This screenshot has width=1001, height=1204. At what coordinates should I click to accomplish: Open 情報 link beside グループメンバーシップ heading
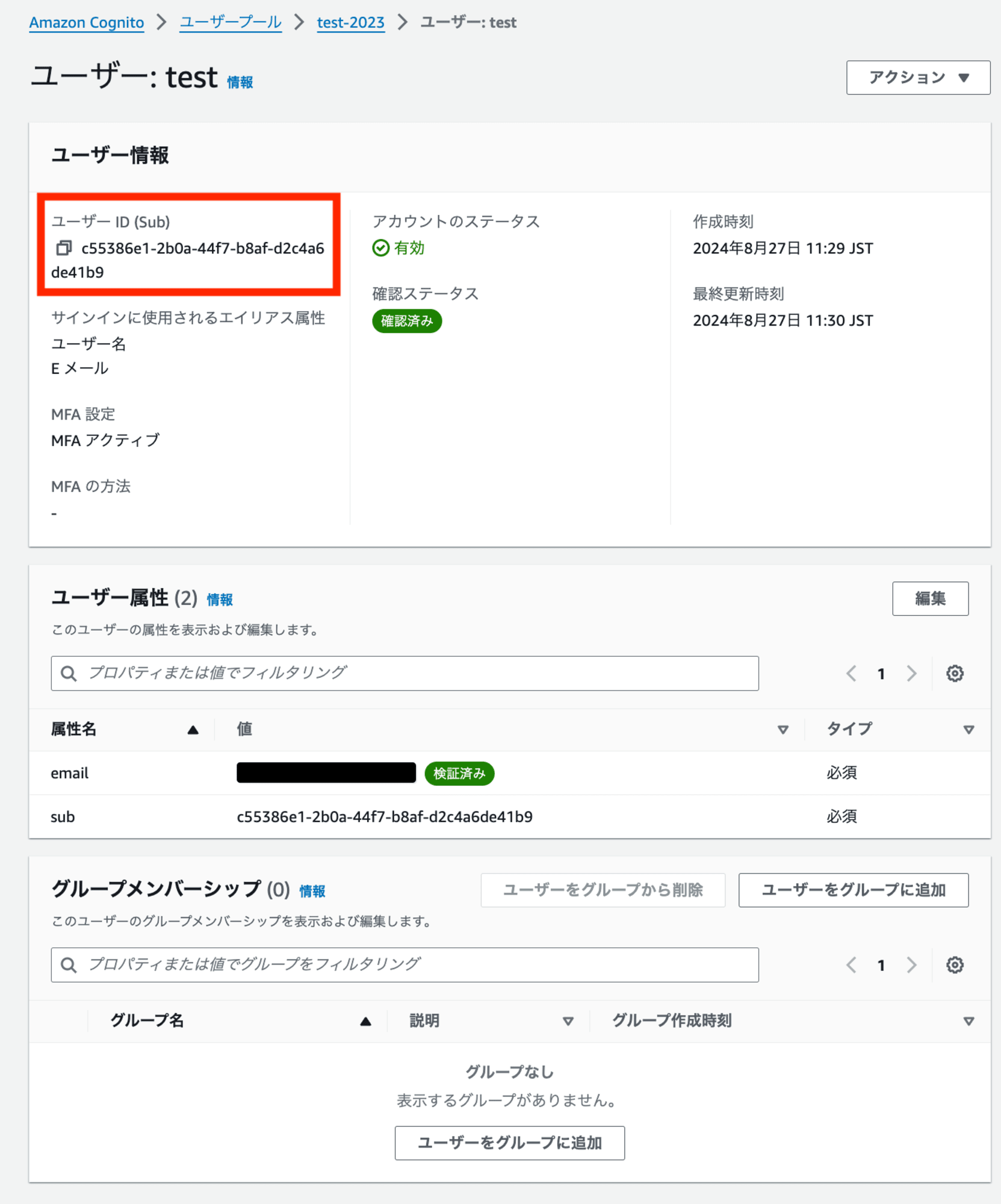click(312, 891)
